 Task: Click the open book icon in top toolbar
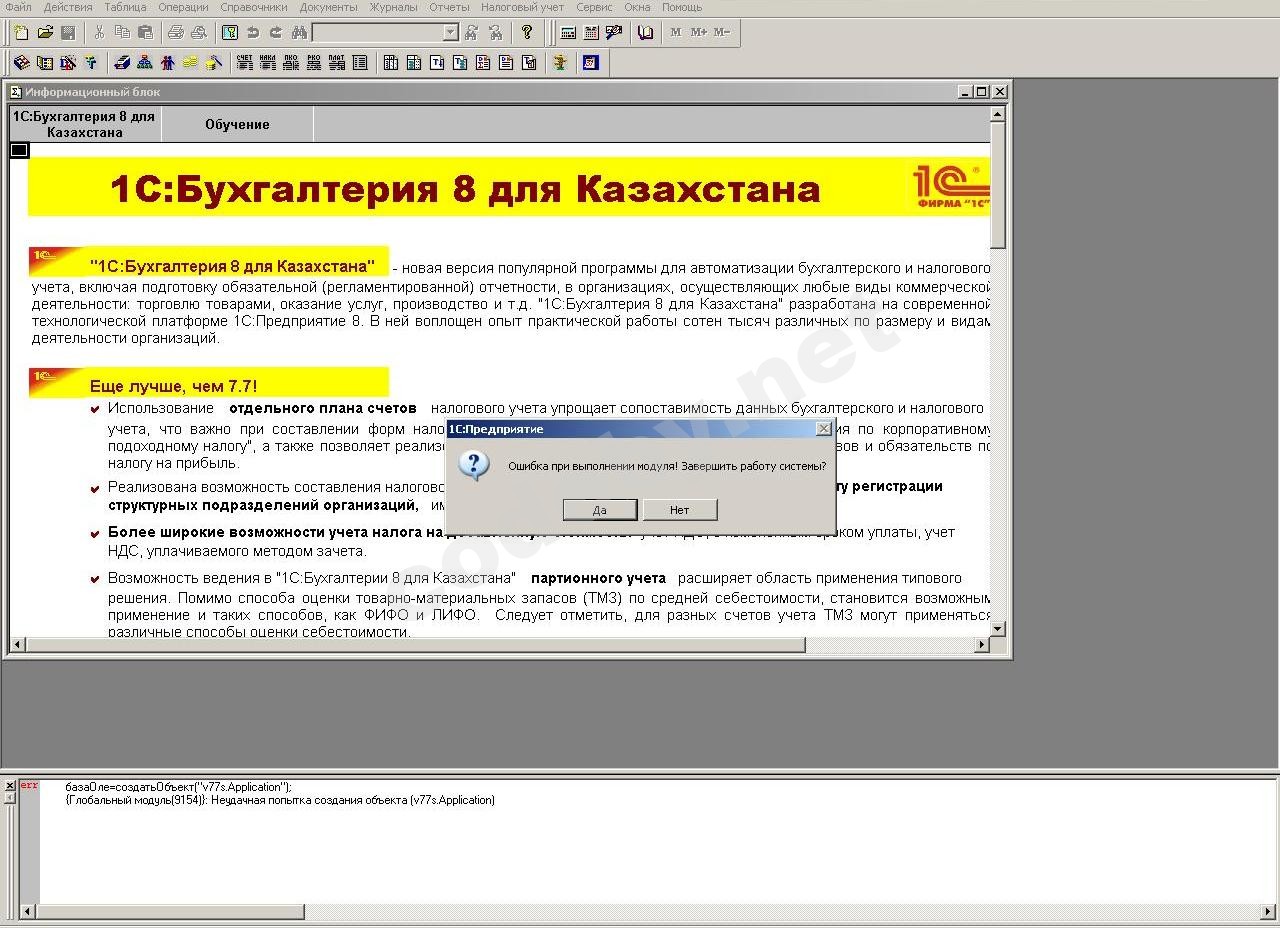pos(646,32)
